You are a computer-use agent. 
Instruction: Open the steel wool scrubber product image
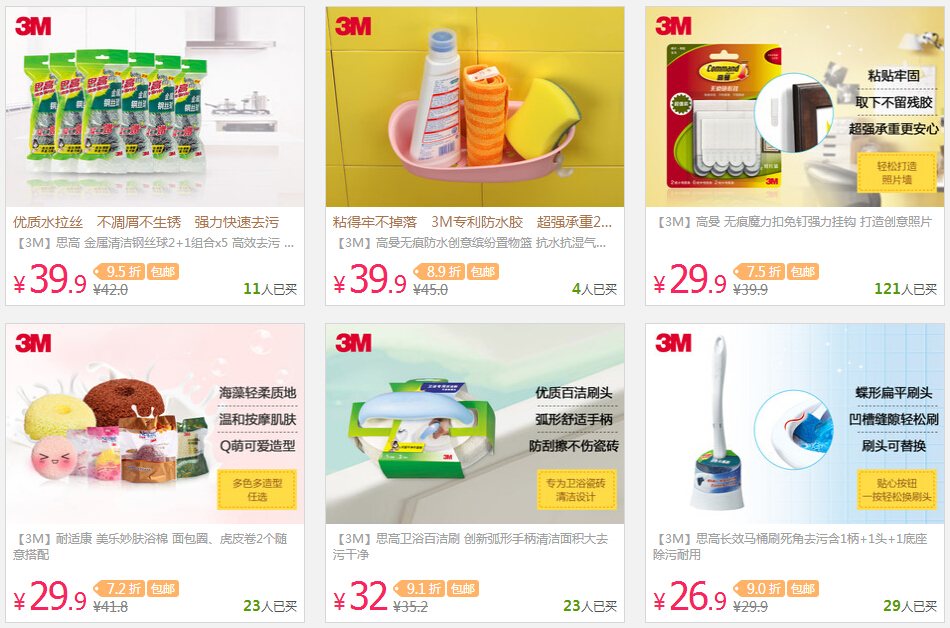coord(155,107)
